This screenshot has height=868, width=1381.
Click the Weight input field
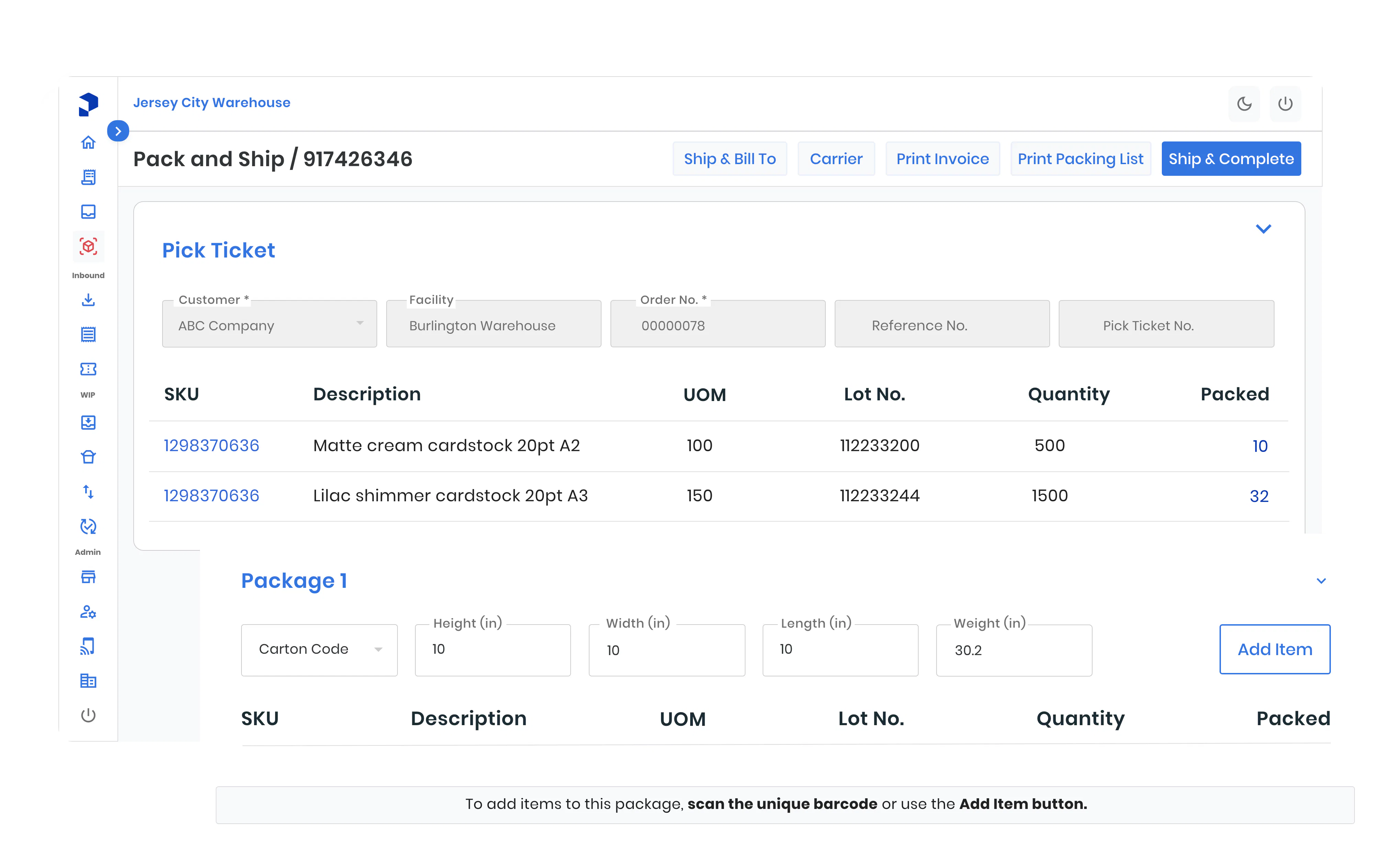[x=1013, y=651]
